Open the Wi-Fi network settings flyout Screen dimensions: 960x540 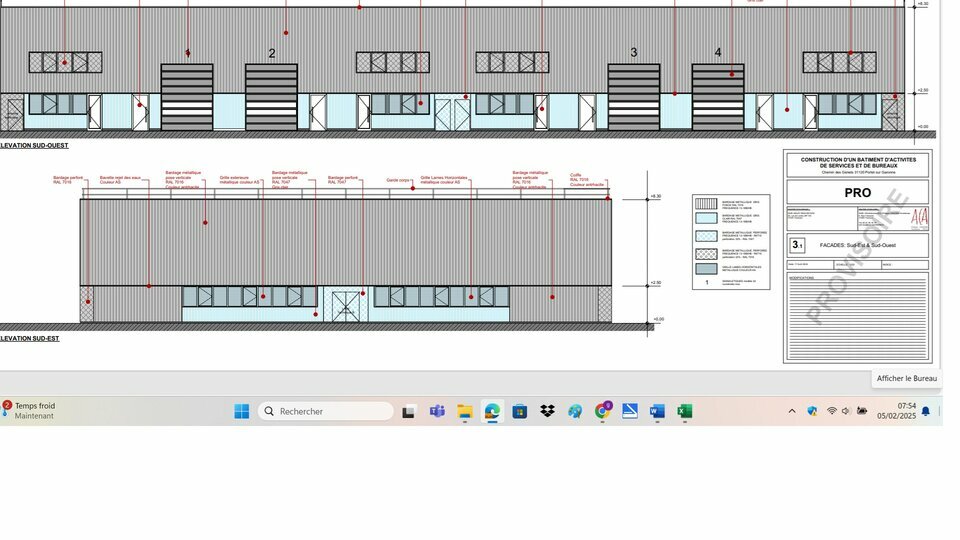(x=831, y=411)
